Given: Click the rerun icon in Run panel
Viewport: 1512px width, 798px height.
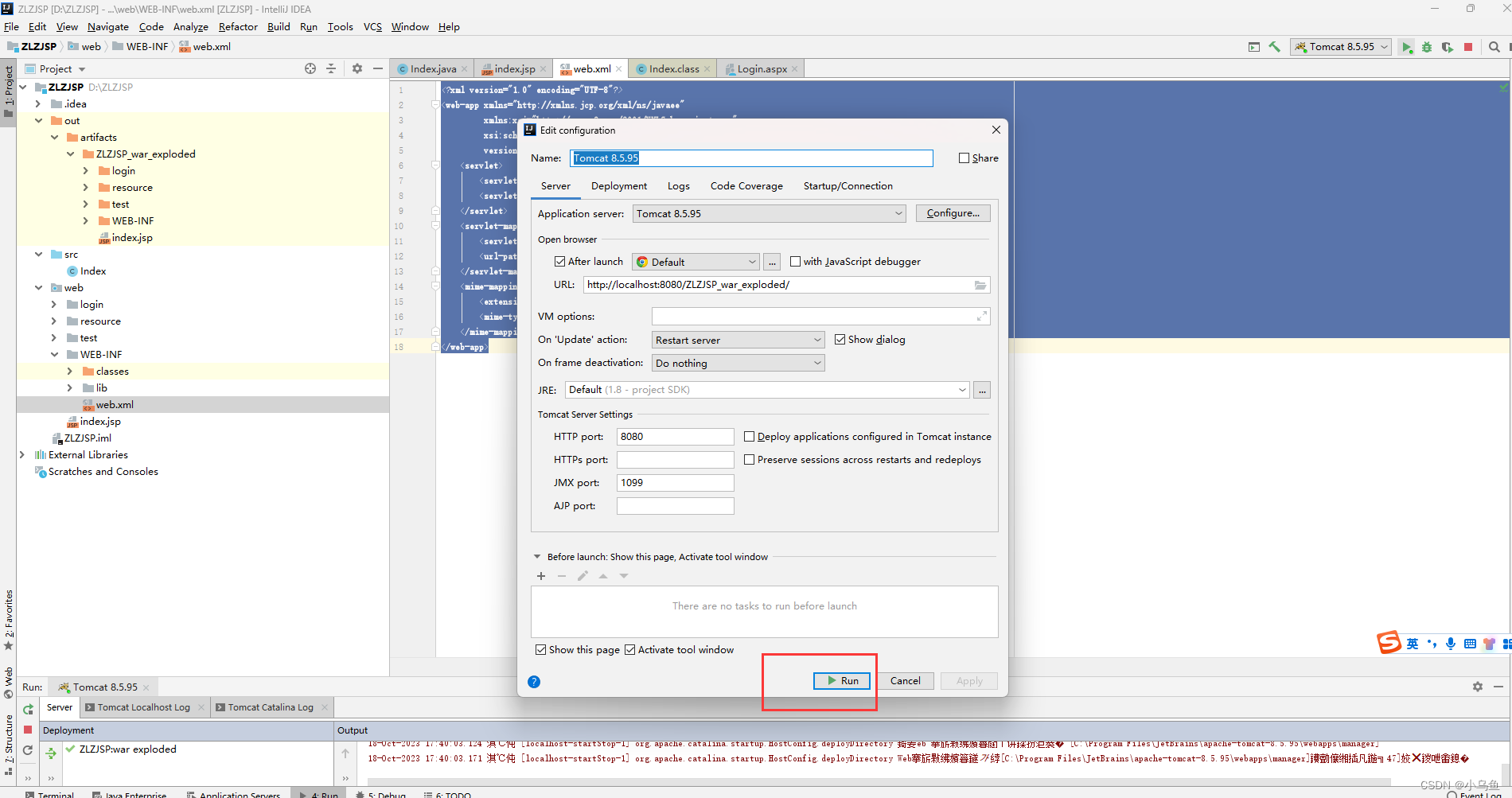Looking at the screenshot, I should [28, 709].
